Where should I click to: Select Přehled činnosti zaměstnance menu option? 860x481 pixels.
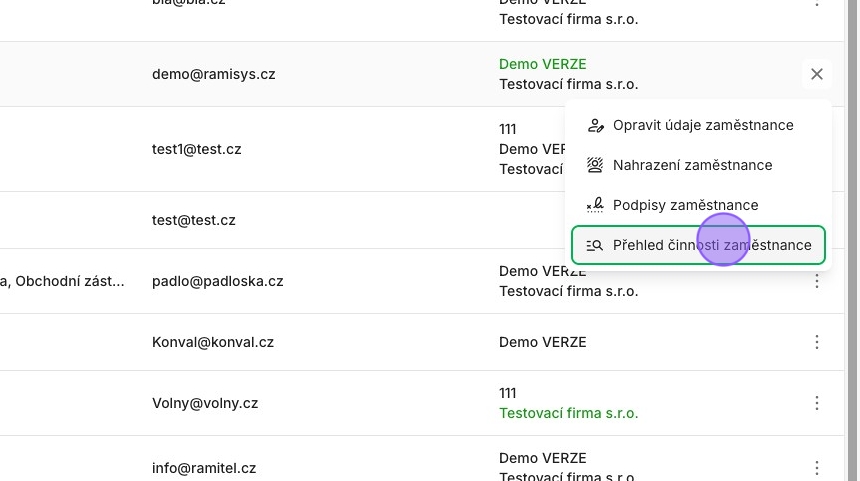698,245
